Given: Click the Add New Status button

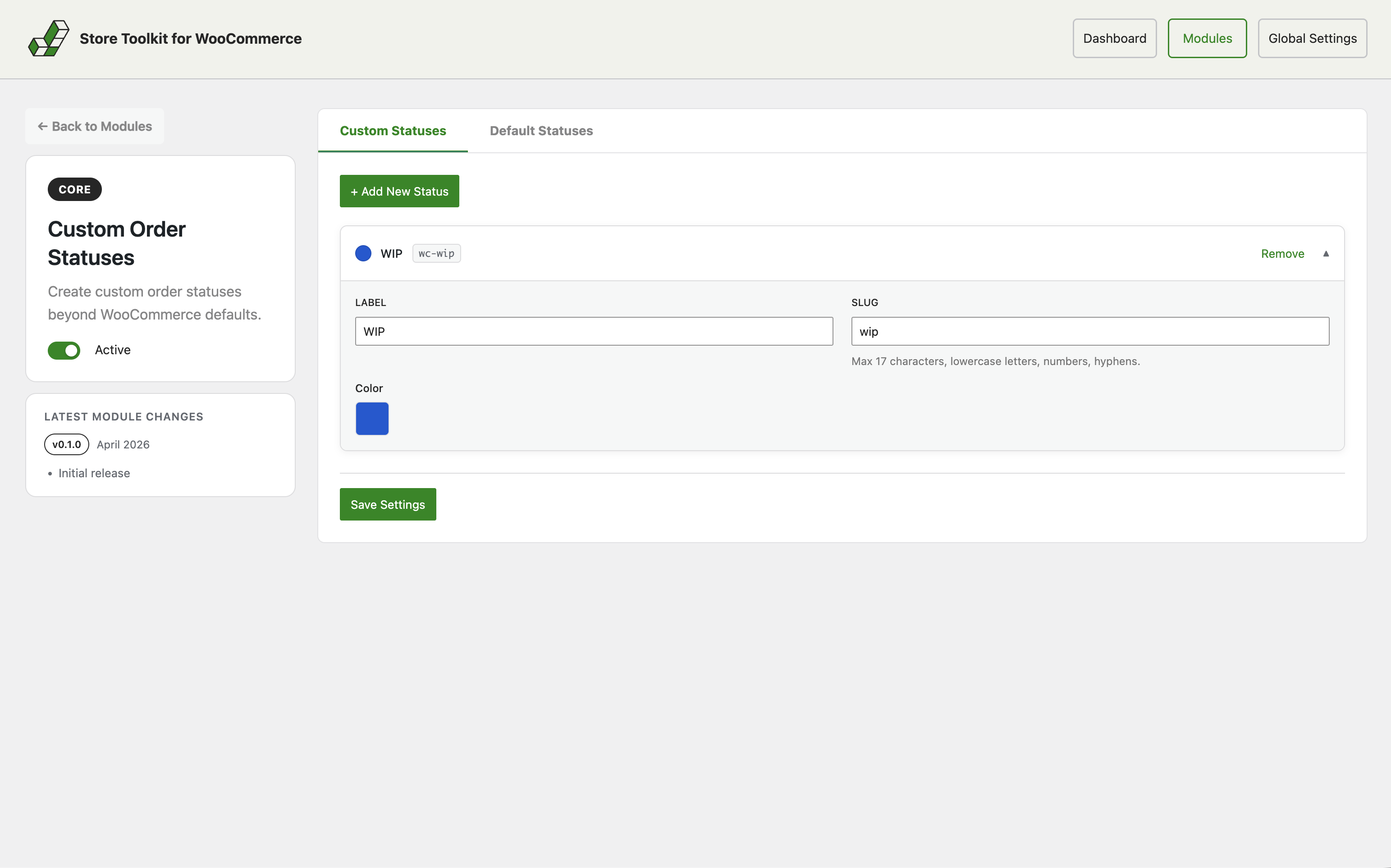Looking at the screenshot, I should click(x=399, y=191).
